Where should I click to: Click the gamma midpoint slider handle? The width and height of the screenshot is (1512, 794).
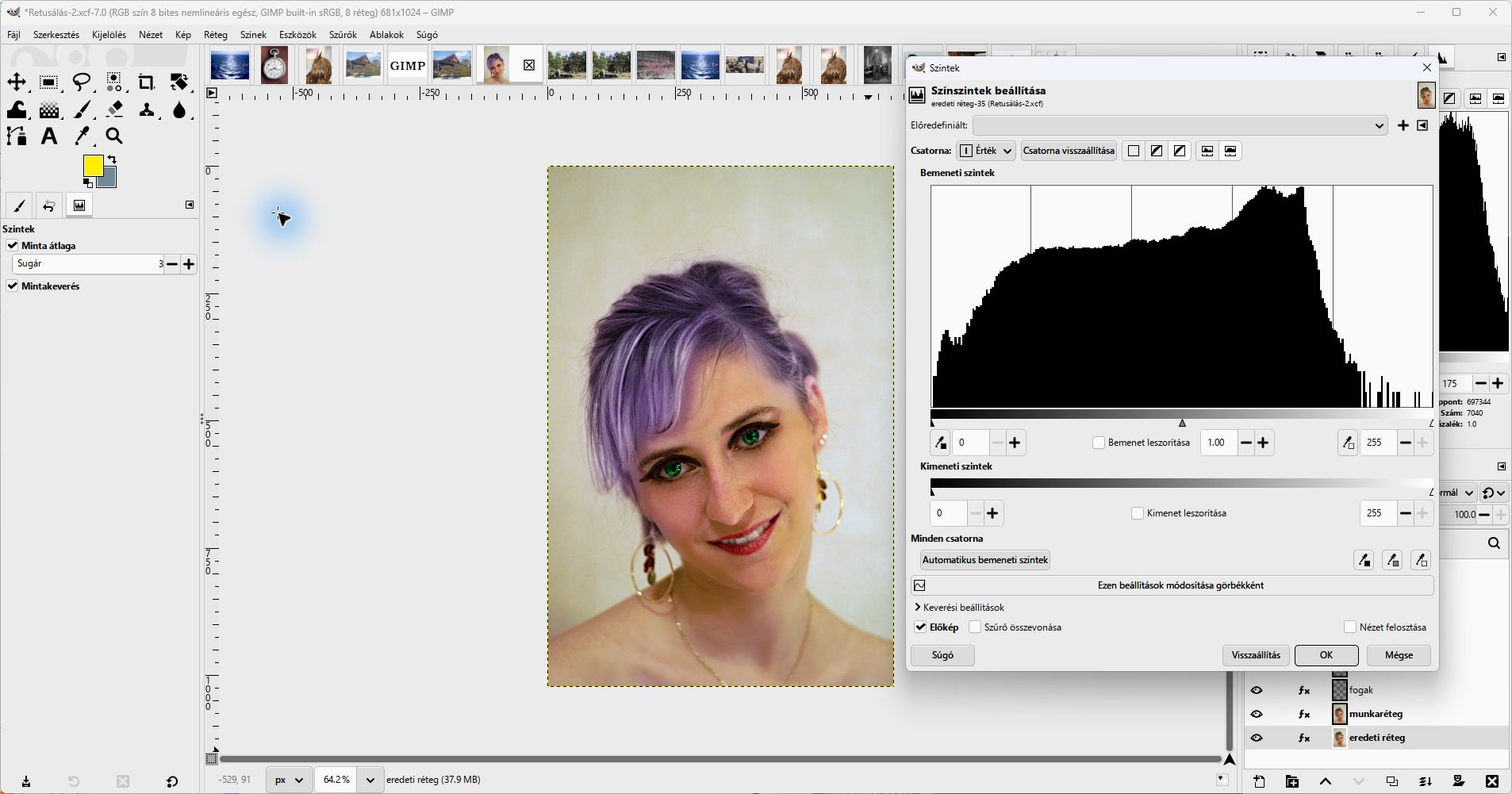[1182, 423]
